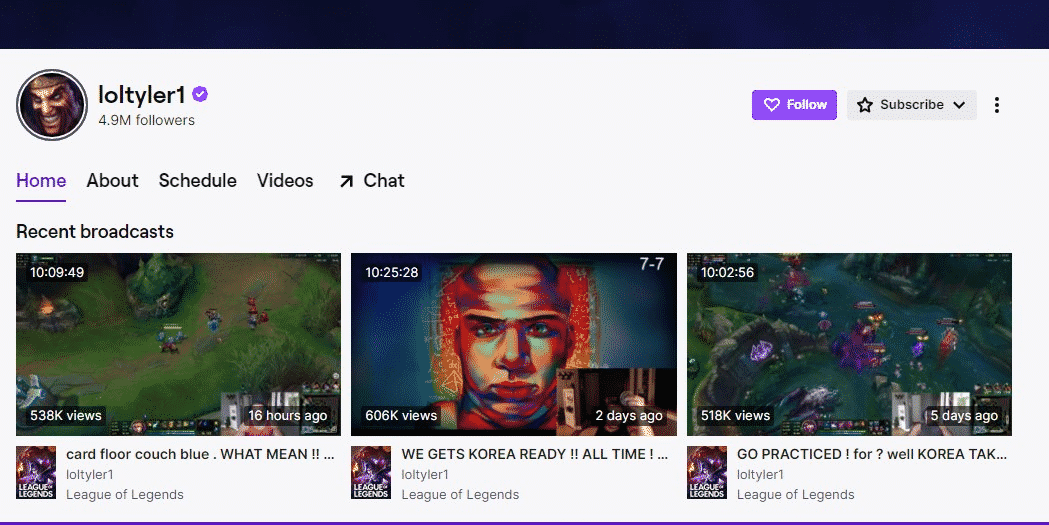Open the Schedule tab

[197, 181]
